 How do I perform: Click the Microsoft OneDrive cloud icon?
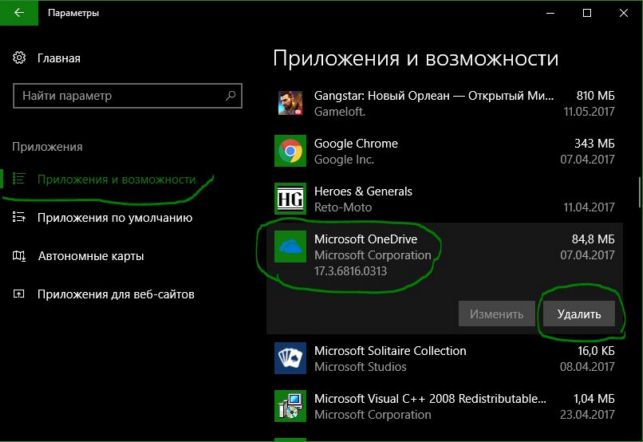(290, 247)
